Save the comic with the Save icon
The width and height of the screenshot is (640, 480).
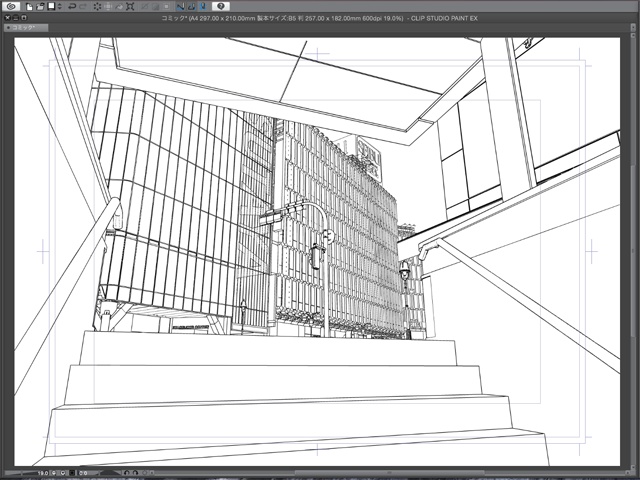click(x=51, y=6)
